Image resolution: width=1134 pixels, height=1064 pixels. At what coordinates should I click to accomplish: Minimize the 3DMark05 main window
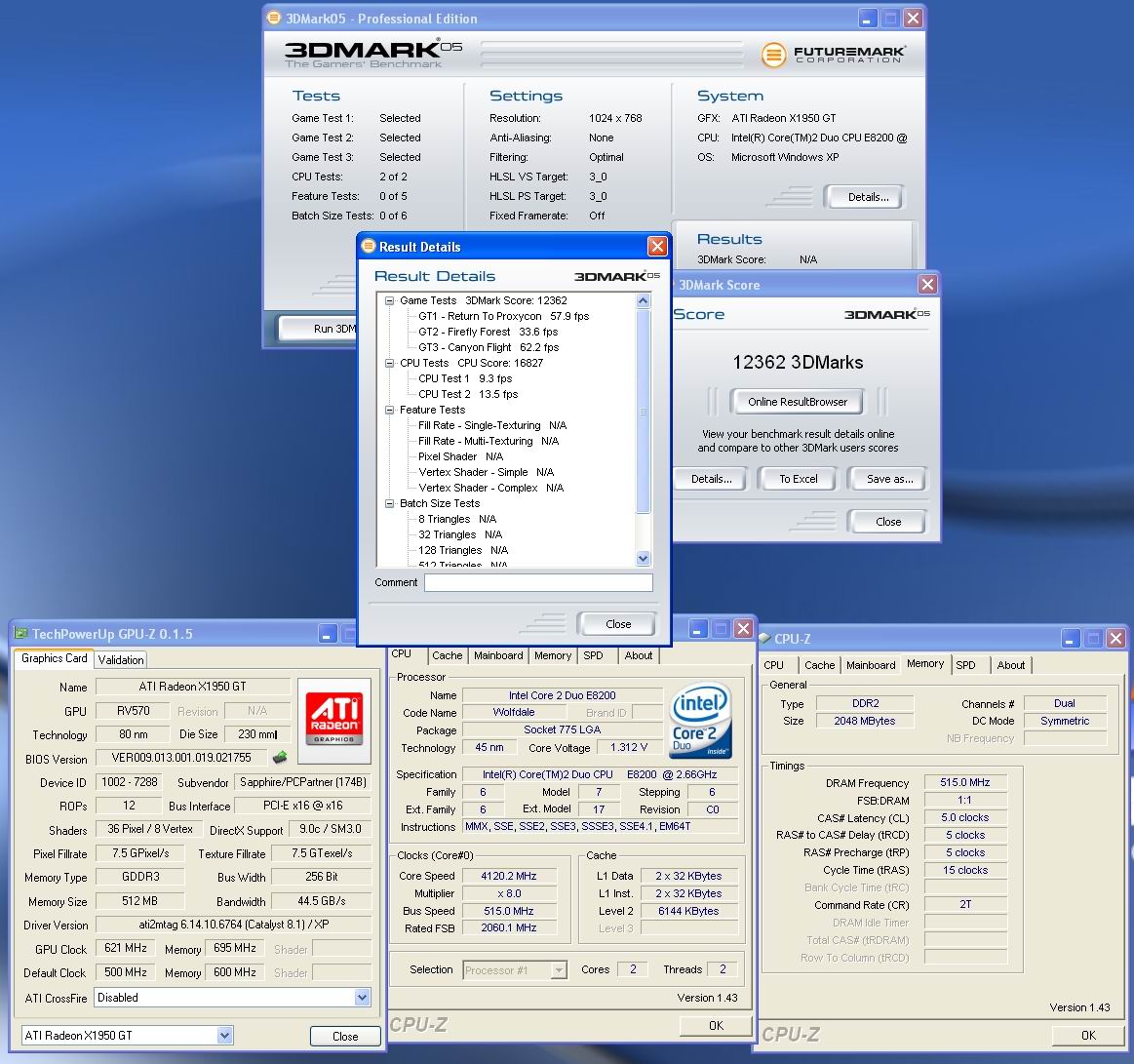[x=867, y=19]
